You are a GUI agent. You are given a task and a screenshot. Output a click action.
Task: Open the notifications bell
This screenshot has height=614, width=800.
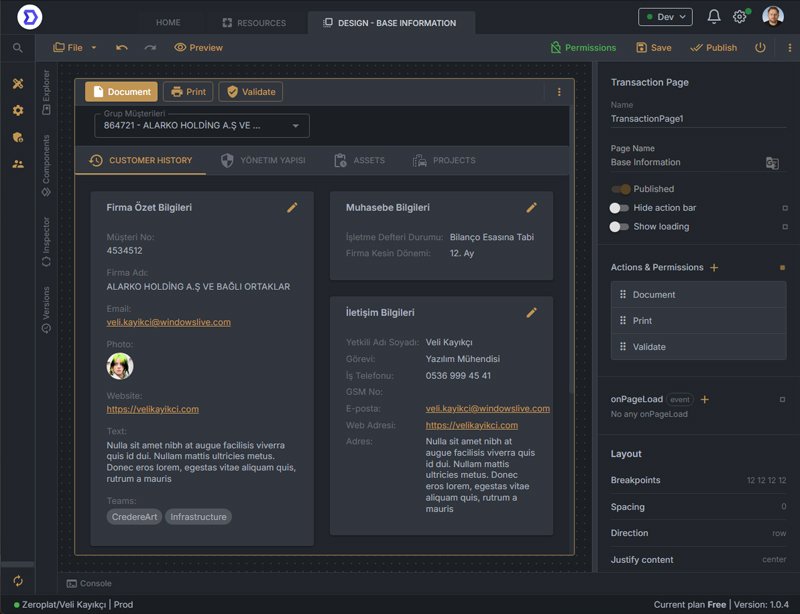[x=714, y=17]
